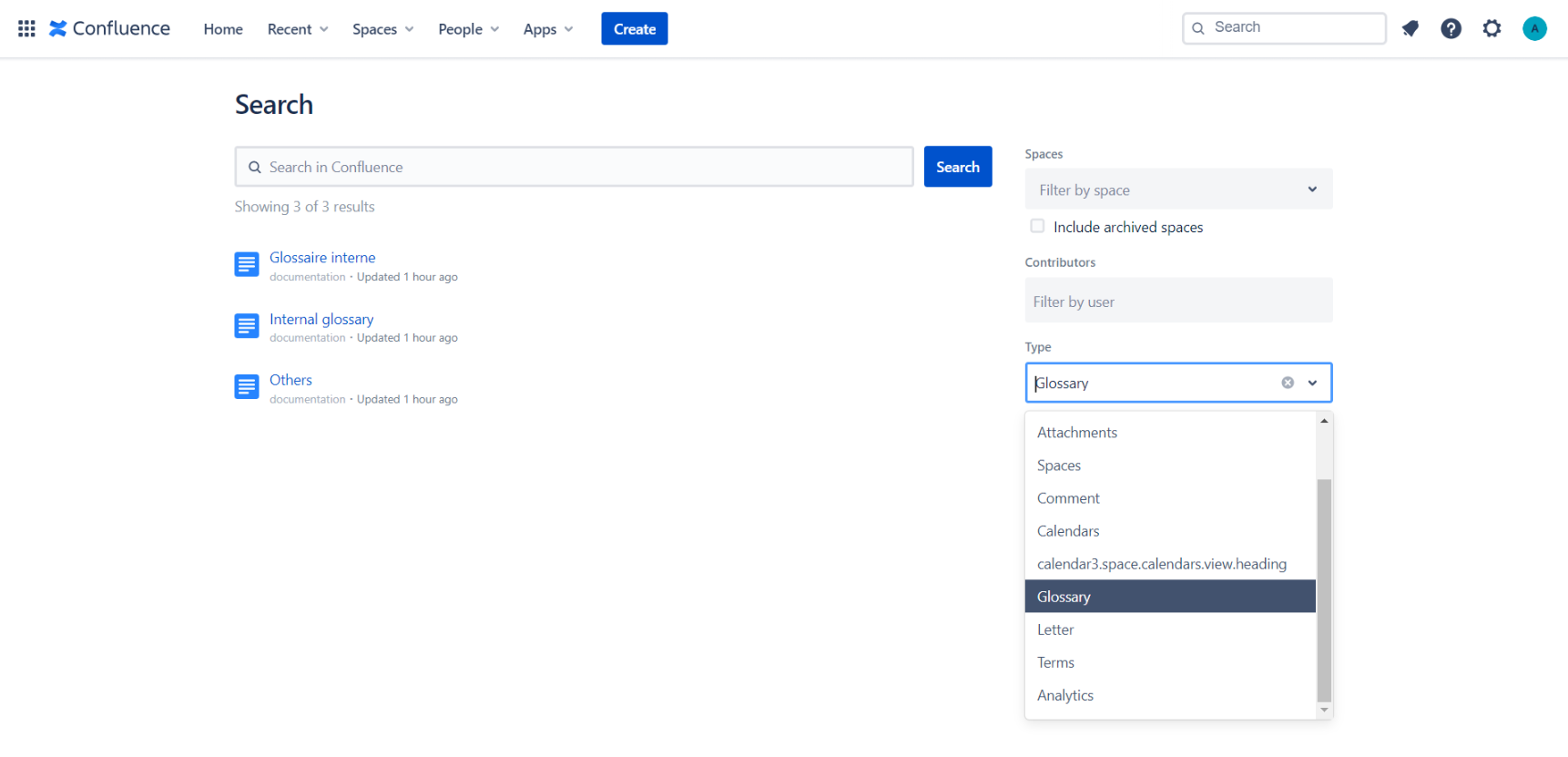
Task: Click the blue Search button
Action: pyautogui.click(x=958, y=167)
